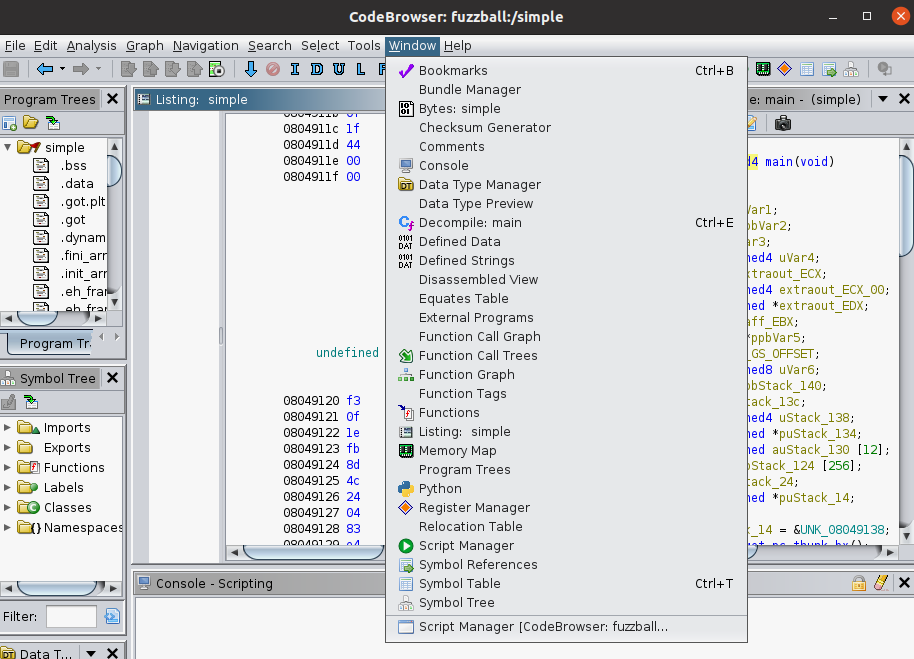This screenshot has width=914, height=659.
Task: Click the clear console eraser icon
Action: coord(881,583)
